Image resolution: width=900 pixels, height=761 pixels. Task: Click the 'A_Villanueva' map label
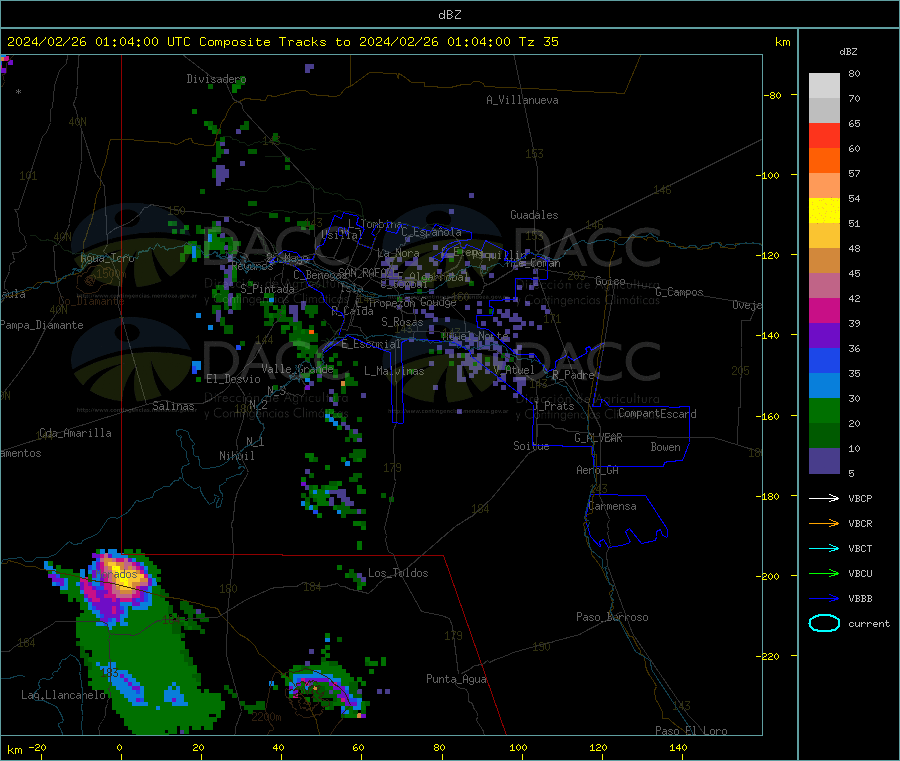pyautogui.click(x=522, y=100)
